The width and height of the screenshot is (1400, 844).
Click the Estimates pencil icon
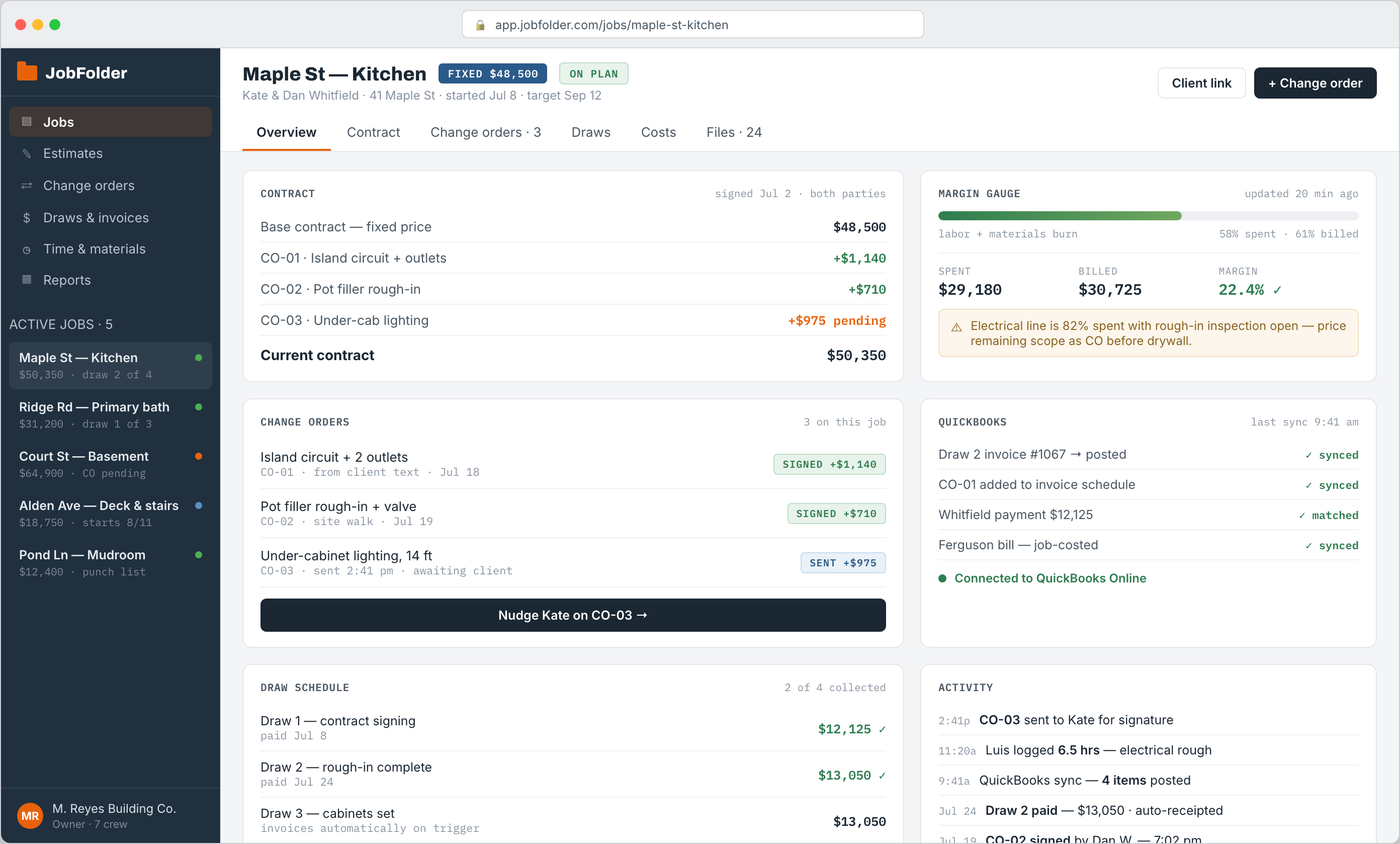click(26, 153)
